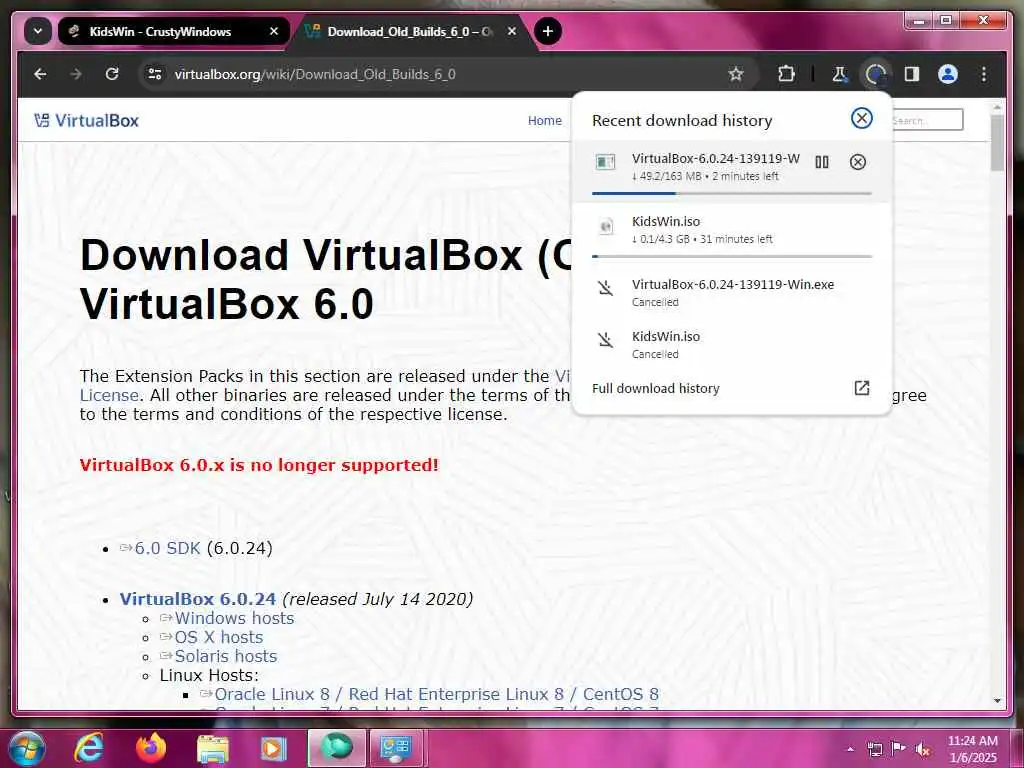Open the License link in the paragraph
Viewport: 1024px width, 768px height.
point(109,395)
